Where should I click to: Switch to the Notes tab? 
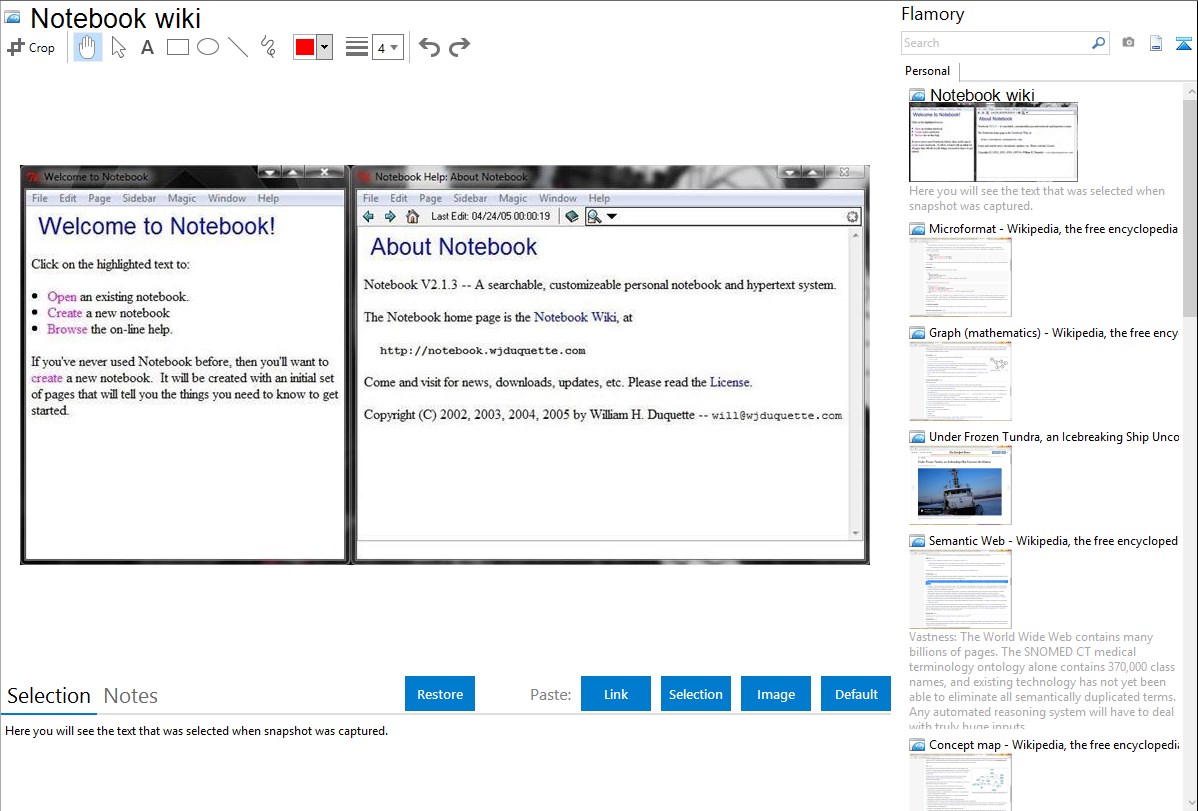(131, 696)
